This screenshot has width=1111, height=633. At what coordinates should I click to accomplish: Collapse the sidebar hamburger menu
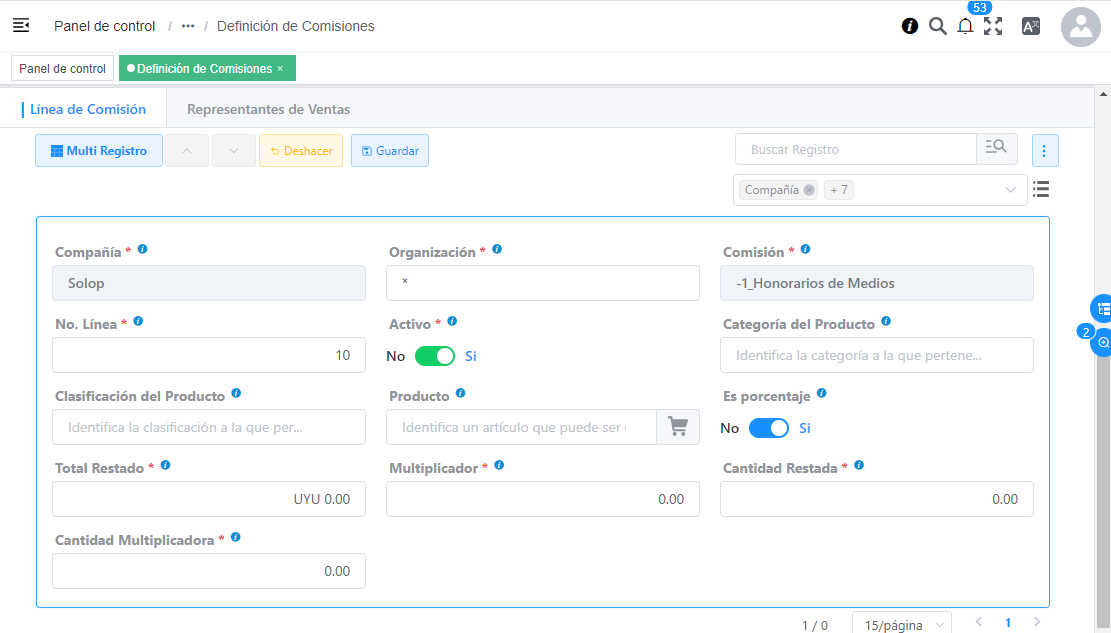click(21, 26)
